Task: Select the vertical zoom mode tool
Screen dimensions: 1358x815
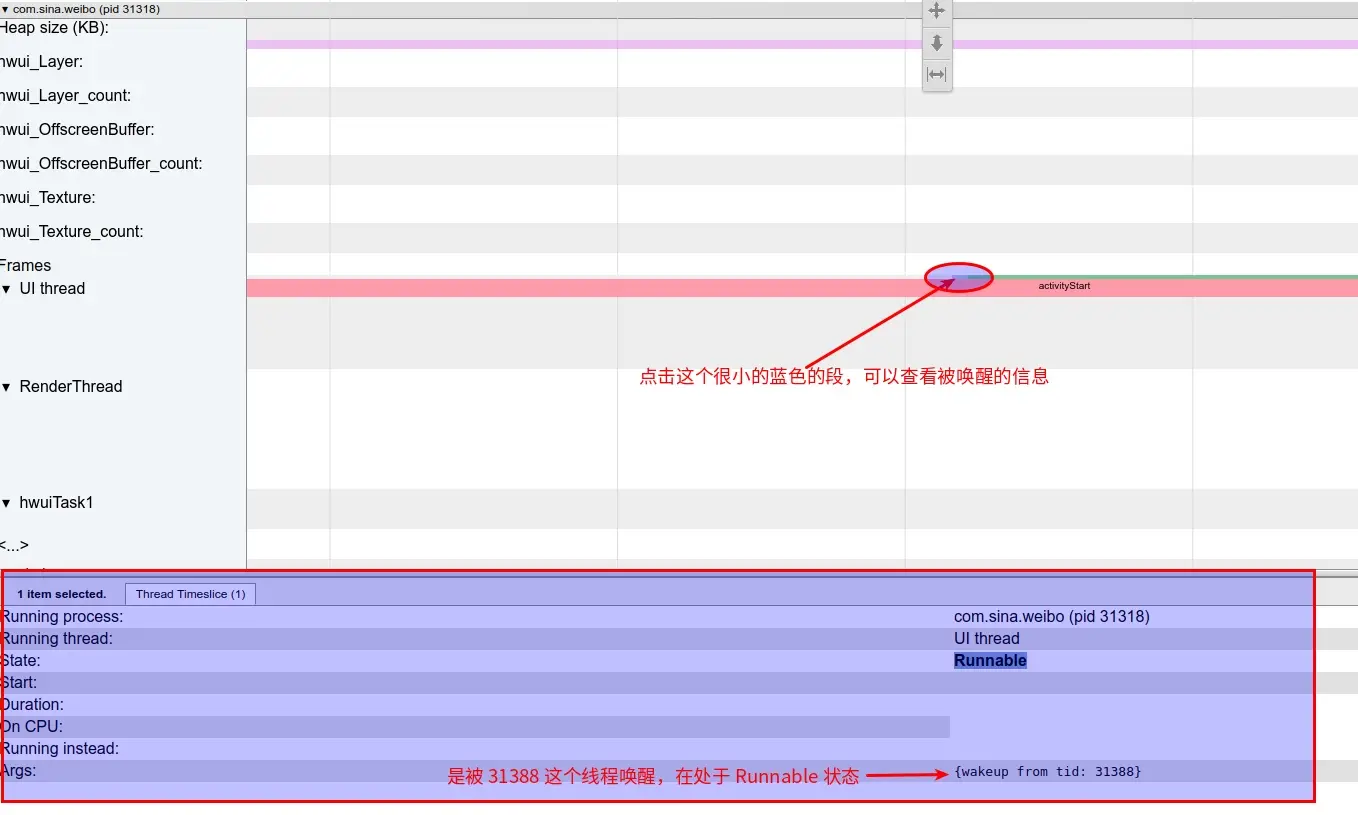Action: (x=936, y=43)
